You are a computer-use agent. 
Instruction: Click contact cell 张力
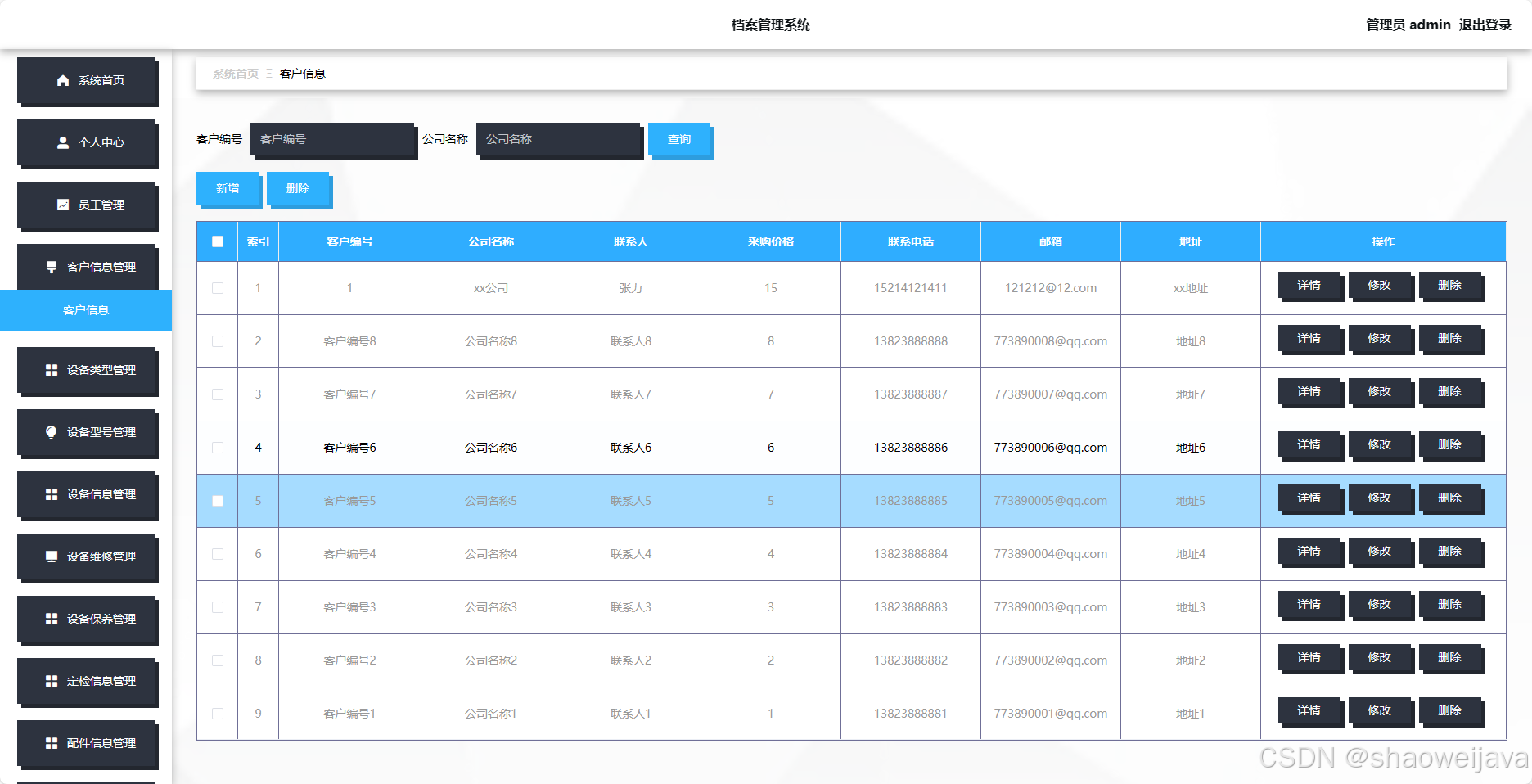(x=631, y=288)
